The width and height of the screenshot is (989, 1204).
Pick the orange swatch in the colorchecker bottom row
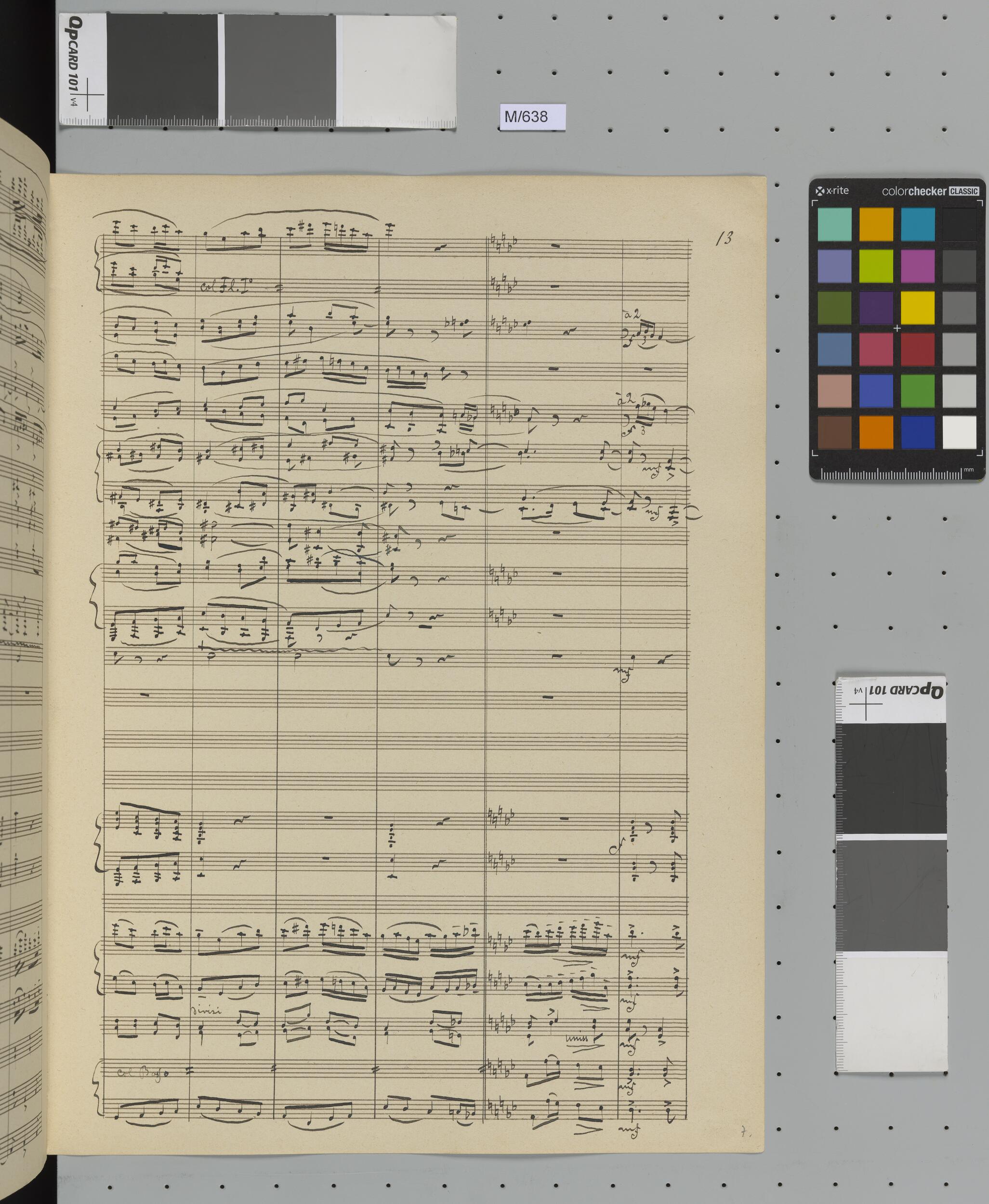click(x=876, y=432)
